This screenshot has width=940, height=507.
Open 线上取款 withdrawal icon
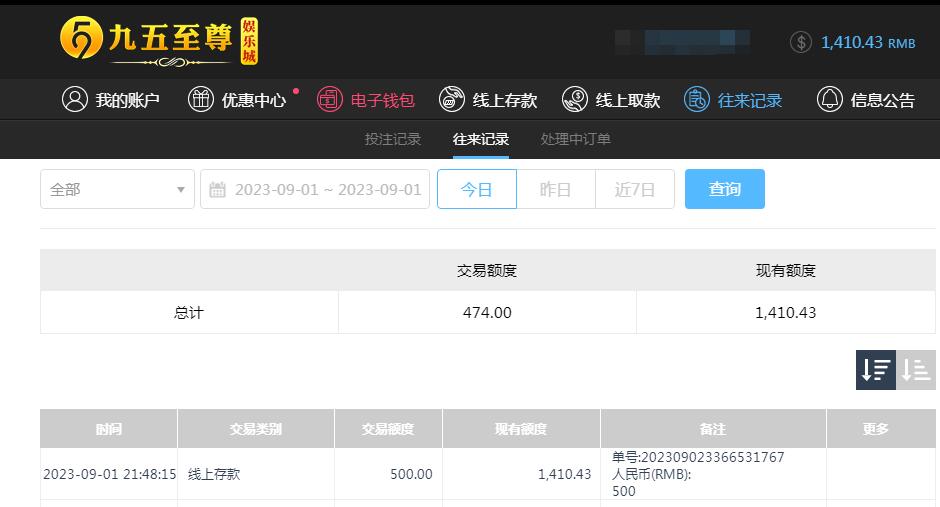coord(575,99)
